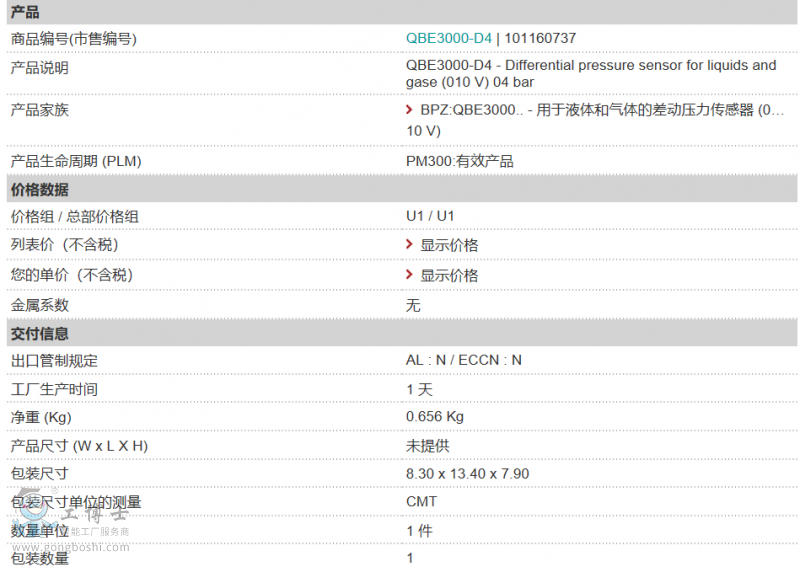
Task: Click the red chevron in 您的单价 row
Action: [x=410, y=275]
